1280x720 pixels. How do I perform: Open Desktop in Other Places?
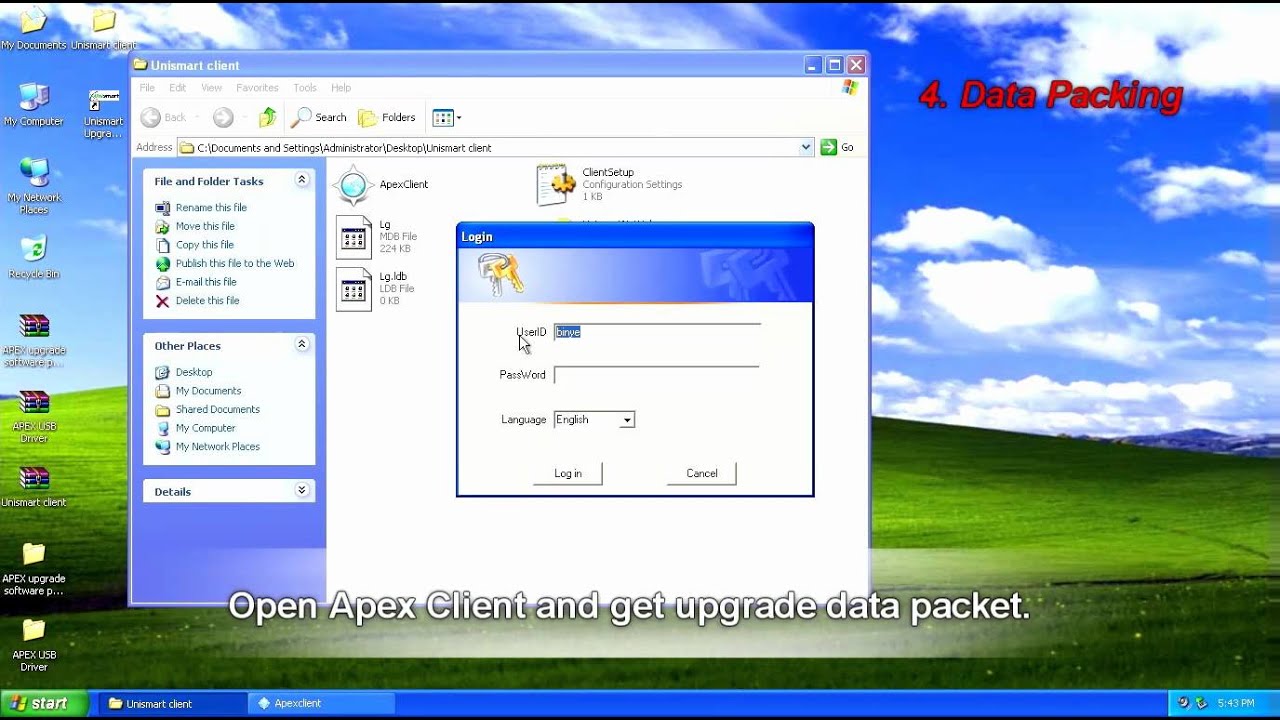click(194, 372)
